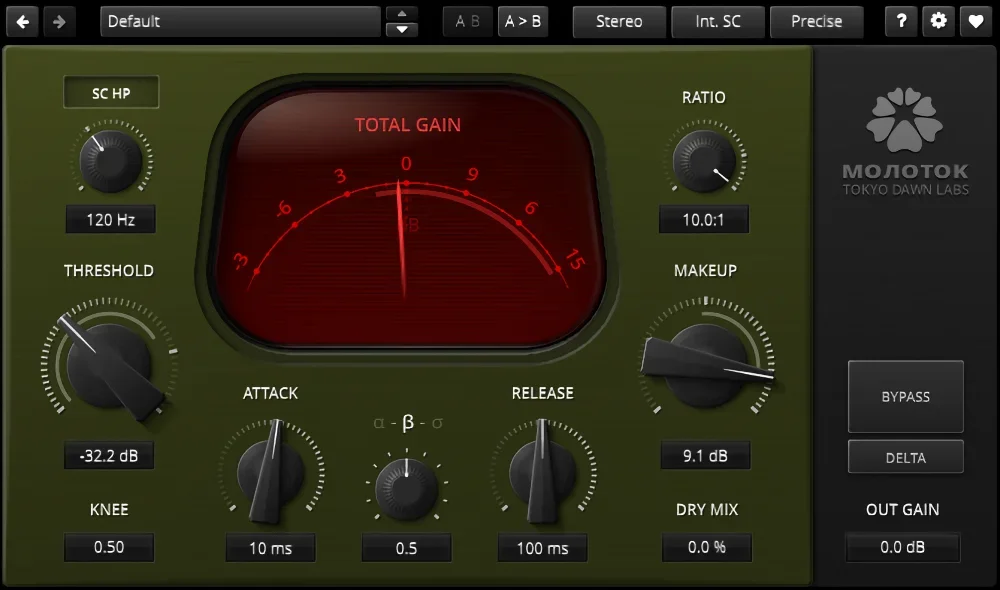This screenshot has width=1000, height=590.
Task: Open settings via the gear icon
Action: pyautogui.click(x=938, y=21)
